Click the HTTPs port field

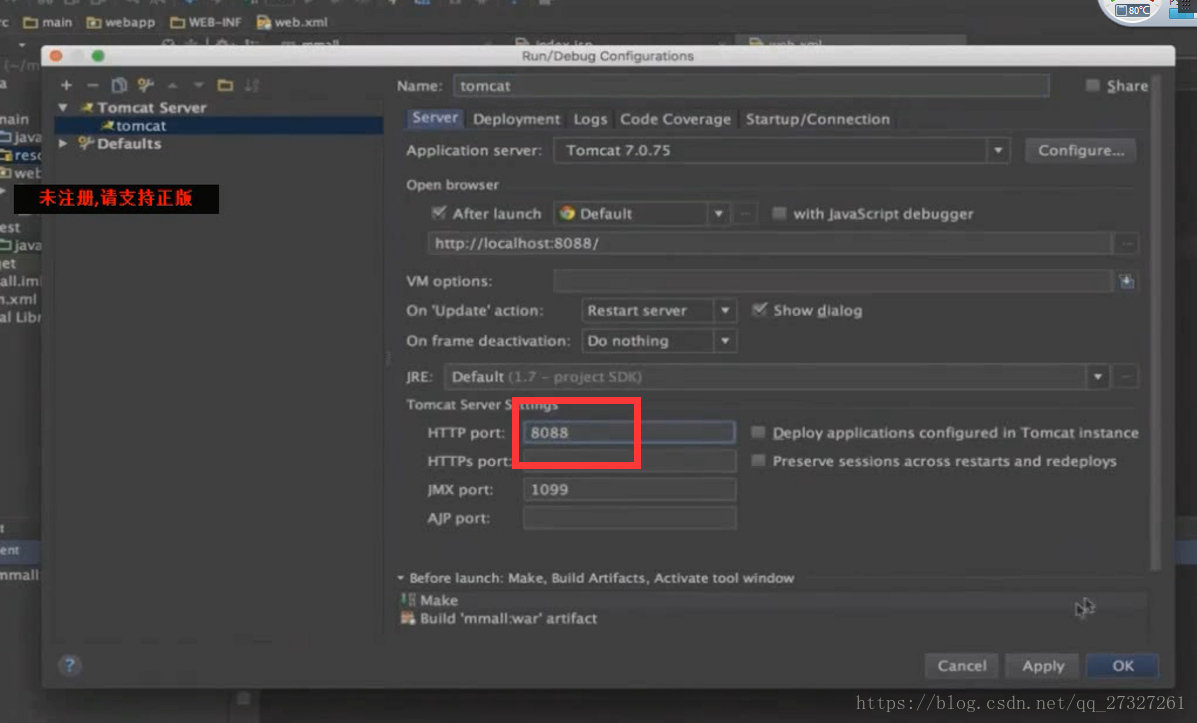[629, 460]
